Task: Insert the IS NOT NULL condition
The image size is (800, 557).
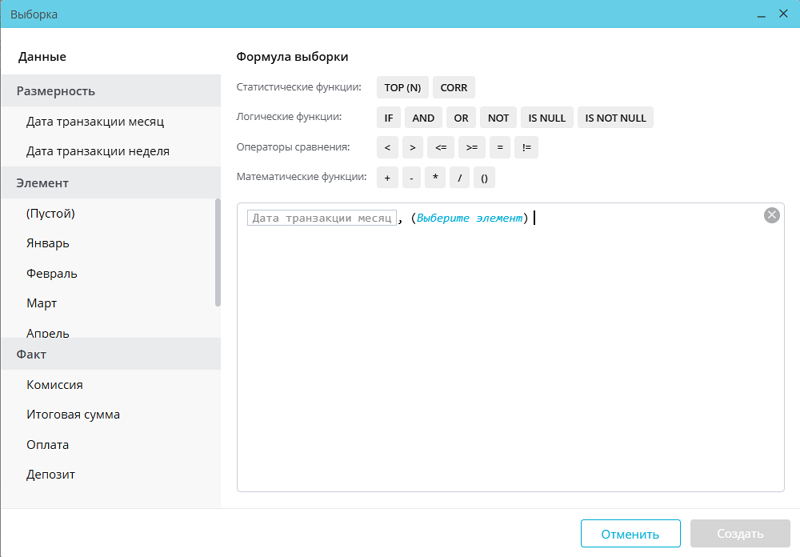Action: point(615,118)
